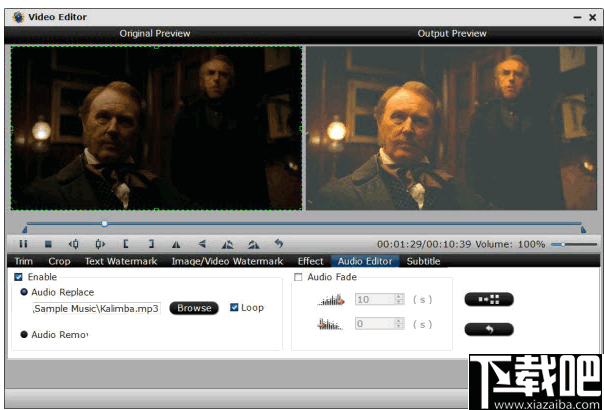Flip the video vertically

pos(202,244)
